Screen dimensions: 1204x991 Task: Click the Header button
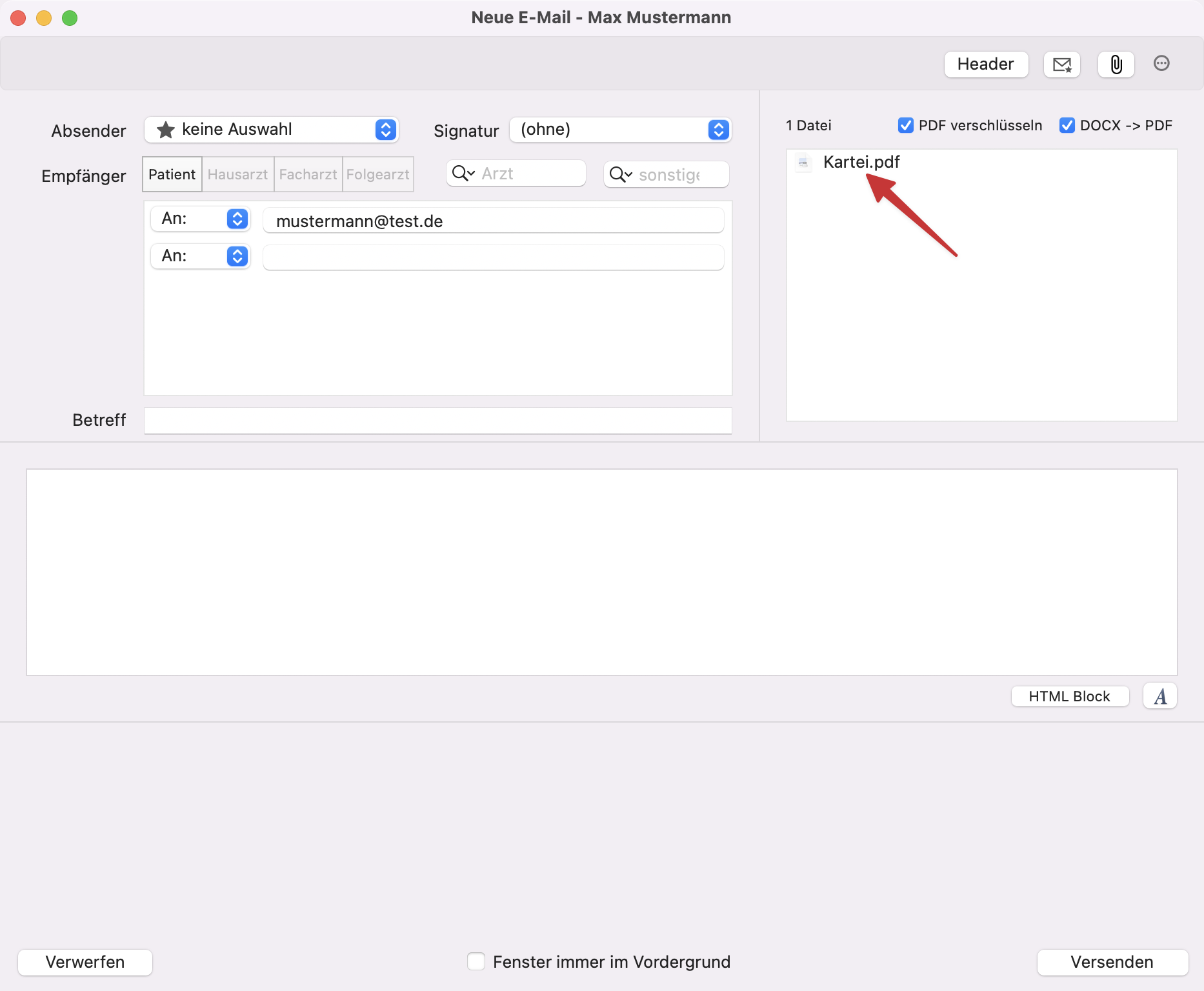[986, 65]
